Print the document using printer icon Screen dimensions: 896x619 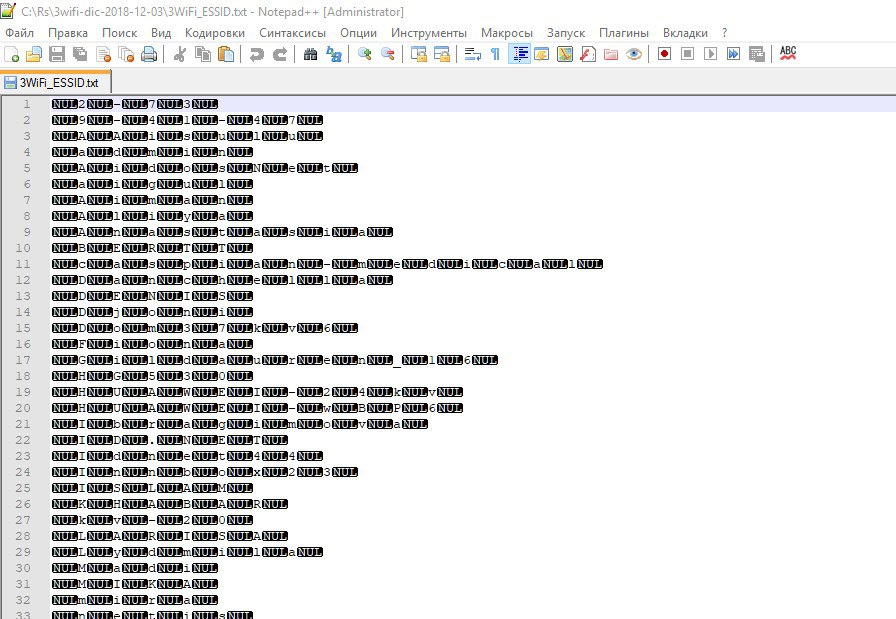click(149, 54)
